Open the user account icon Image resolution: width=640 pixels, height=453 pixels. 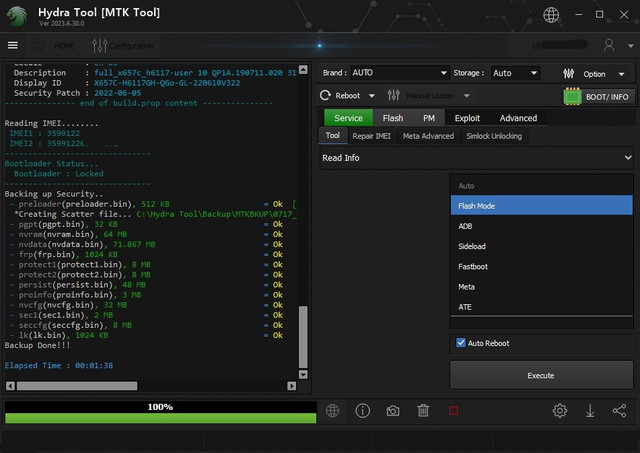609,45
